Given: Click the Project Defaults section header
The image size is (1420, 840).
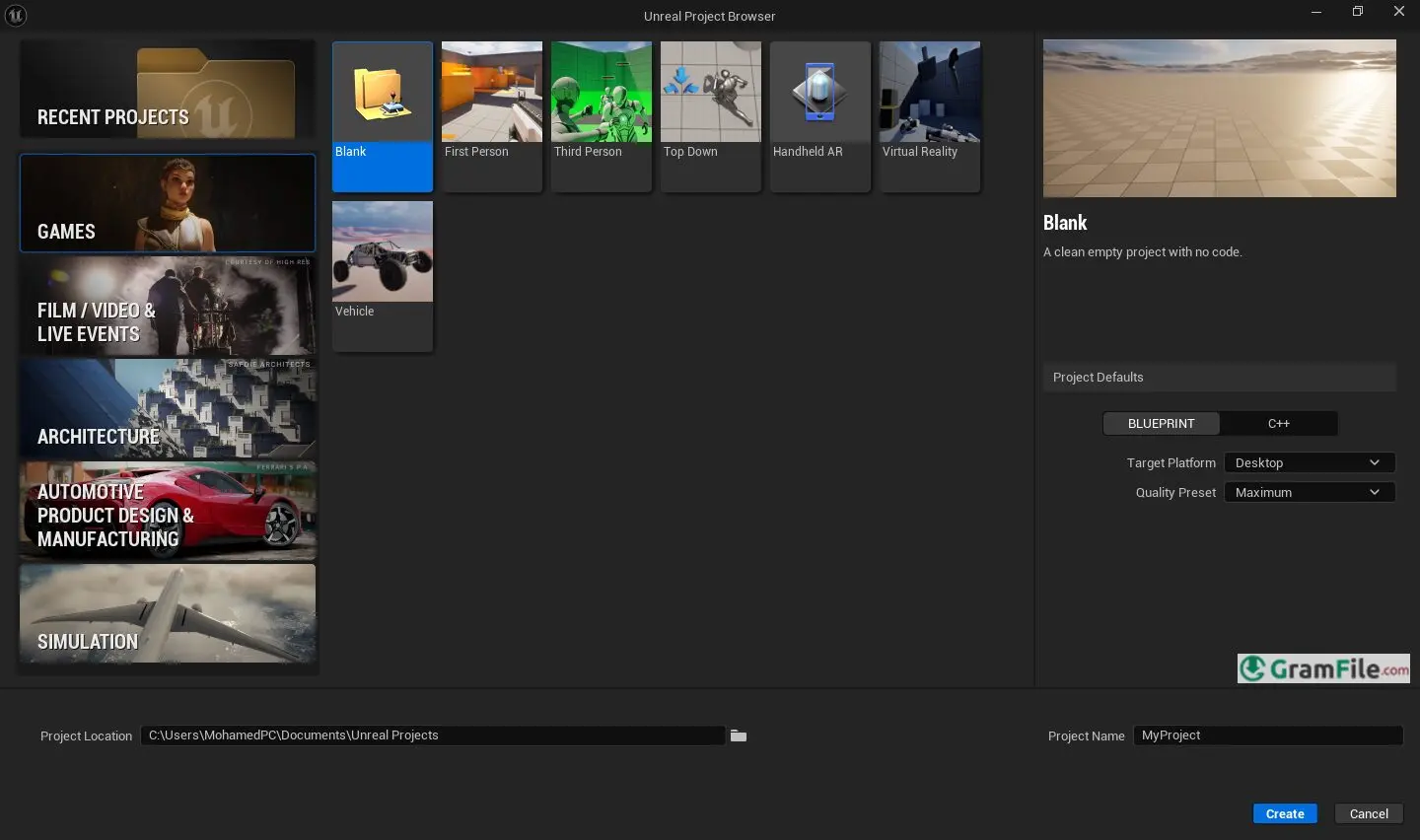Looking at the screenshot, I should [x=1220, y=378].
